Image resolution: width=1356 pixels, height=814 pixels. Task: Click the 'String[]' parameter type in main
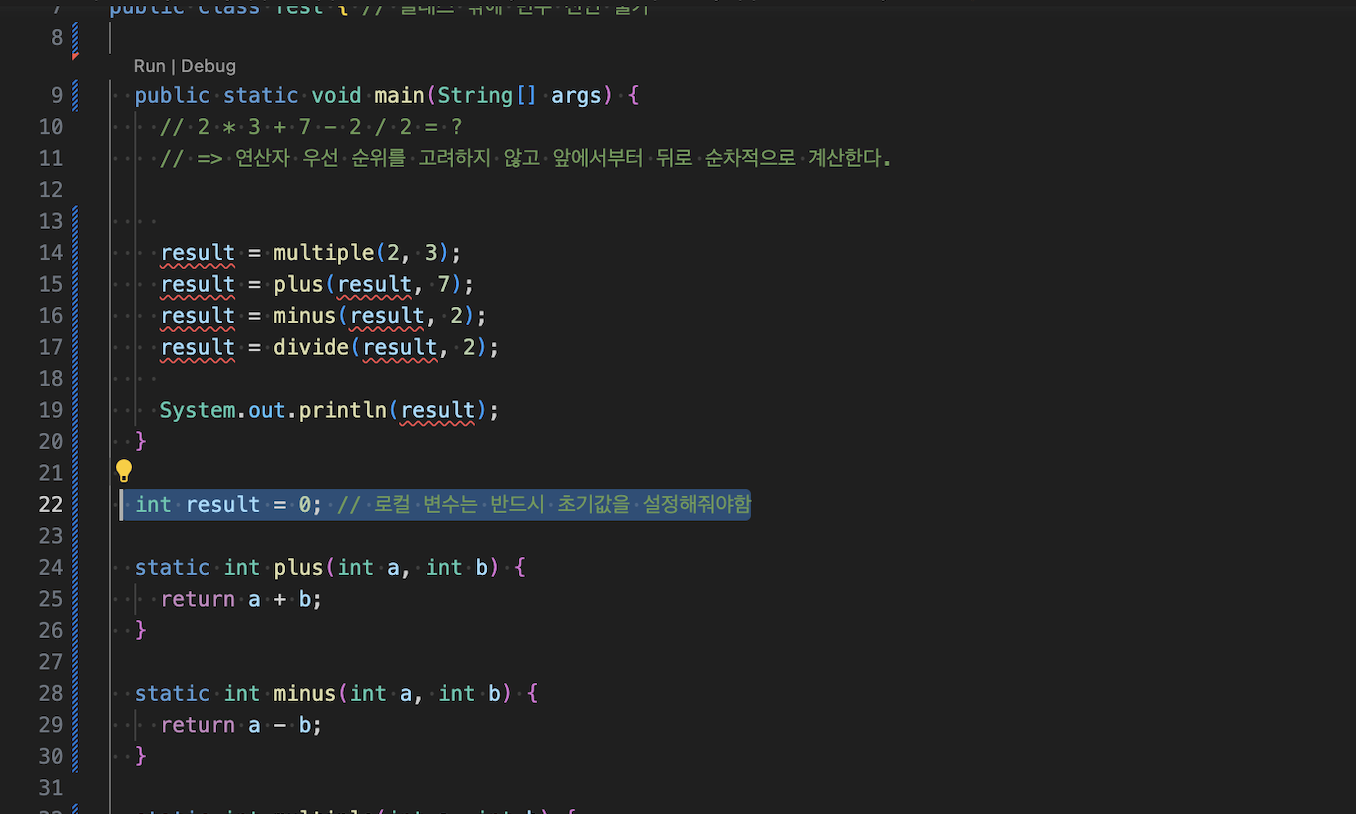488,95
